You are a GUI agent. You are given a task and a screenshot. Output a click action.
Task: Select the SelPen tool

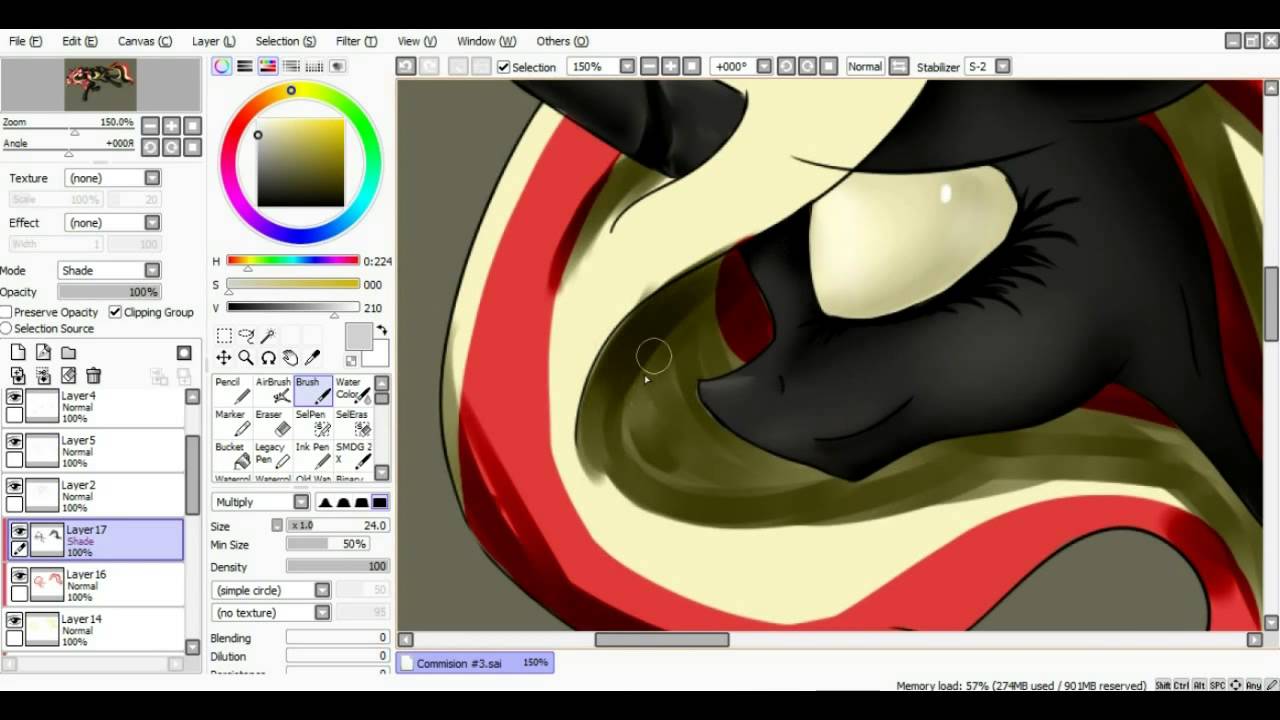tap(313, 423)
